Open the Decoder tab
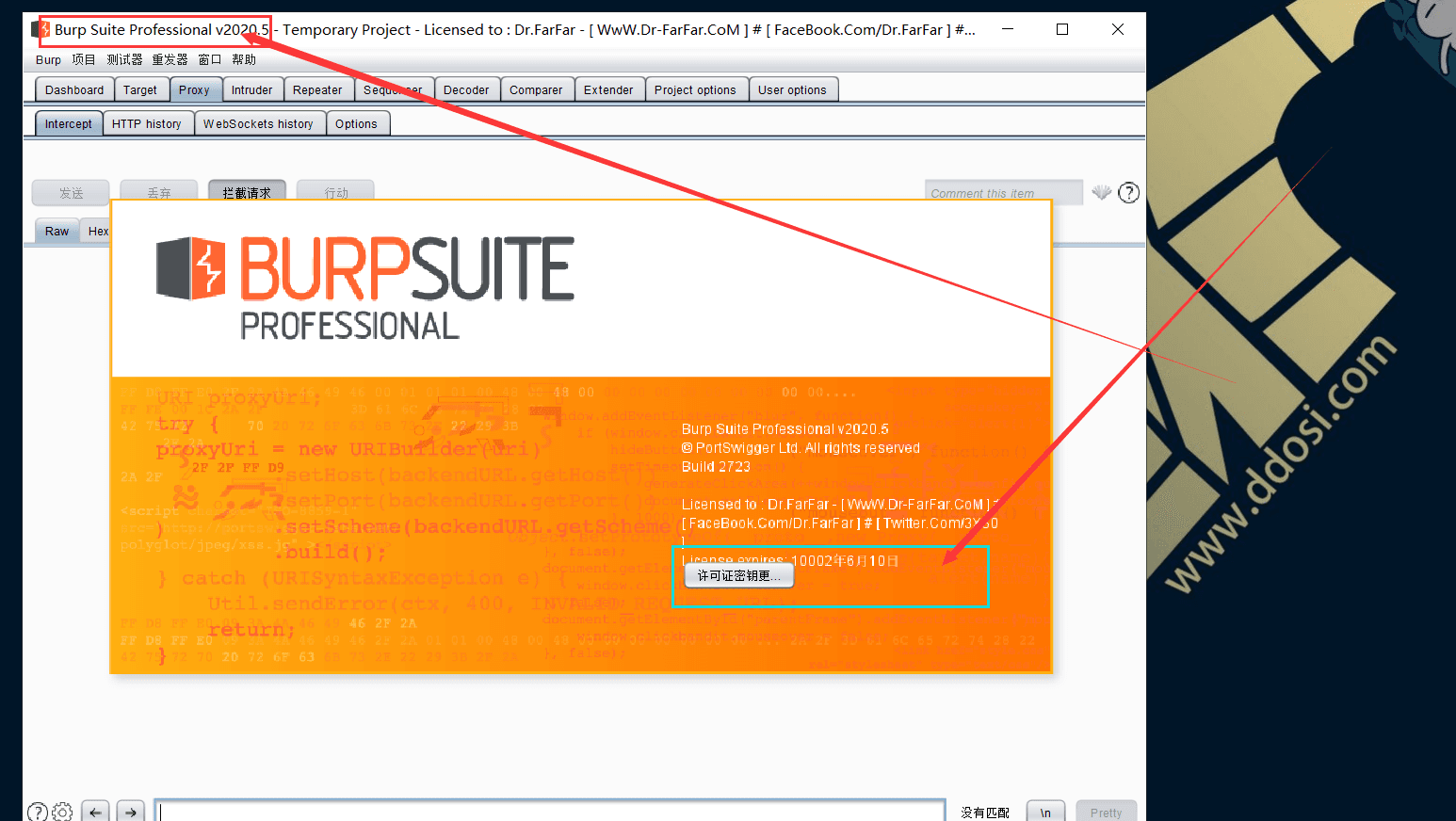Screen dimensions: 1456x821 [466, 90]
